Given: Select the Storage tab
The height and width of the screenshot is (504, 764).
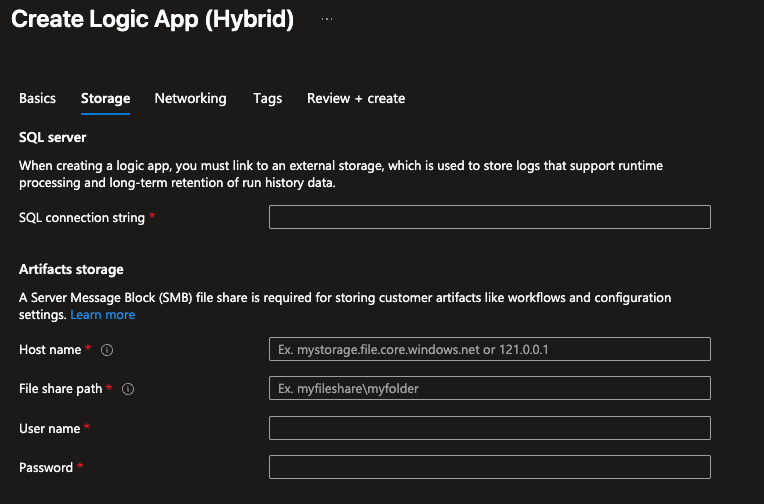Looking at the screenshot, I should 105,98.
